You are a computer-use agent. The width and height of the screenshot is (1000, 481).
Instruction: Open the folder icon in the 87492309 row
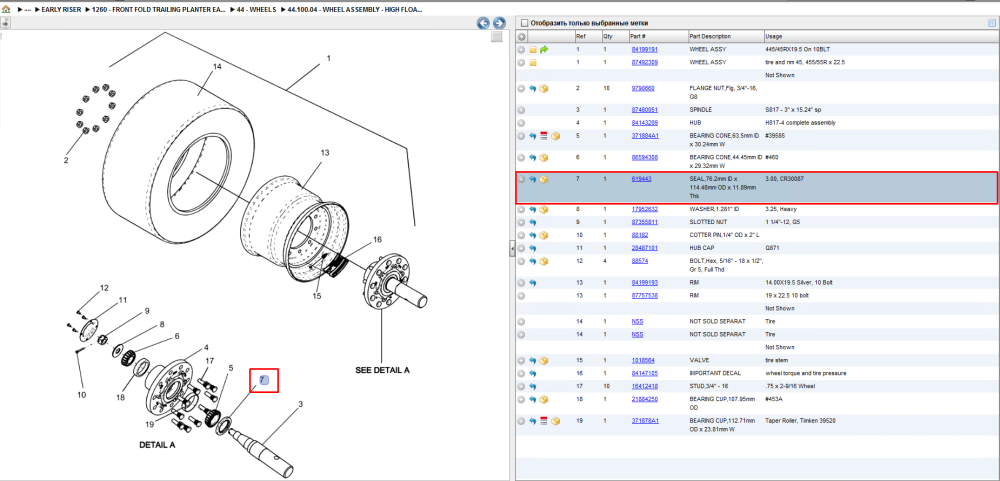pyautogui.click(x=533, y=63)
